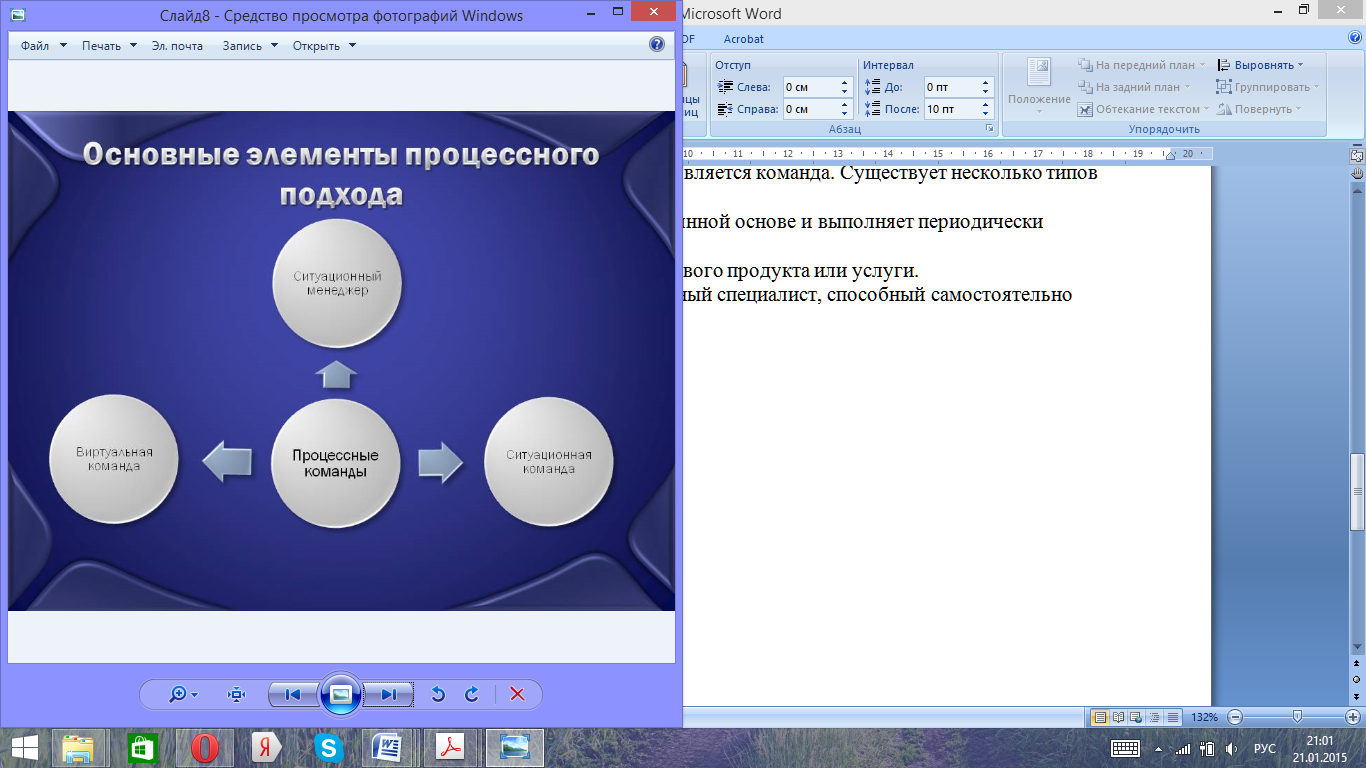Screen dimensions: 1366x768
Task: Click the Эл. почта button
Action: (x=177, y=46)
